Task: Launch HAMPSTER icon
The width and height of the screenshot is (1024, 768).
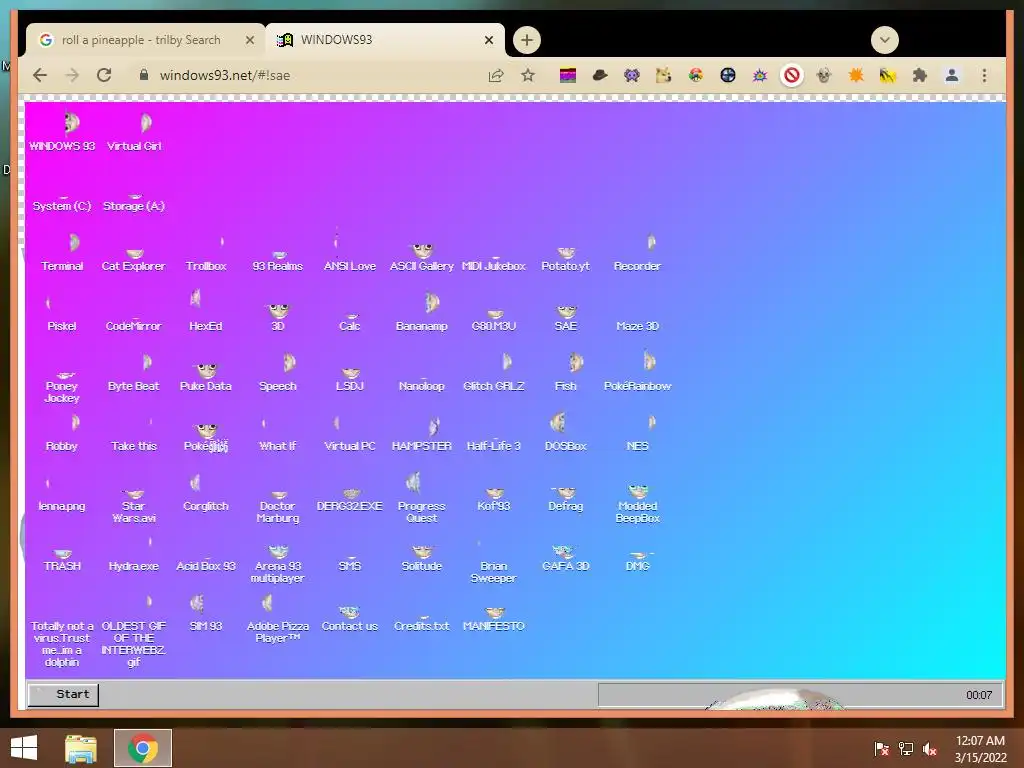Action: tap(422, 436)
